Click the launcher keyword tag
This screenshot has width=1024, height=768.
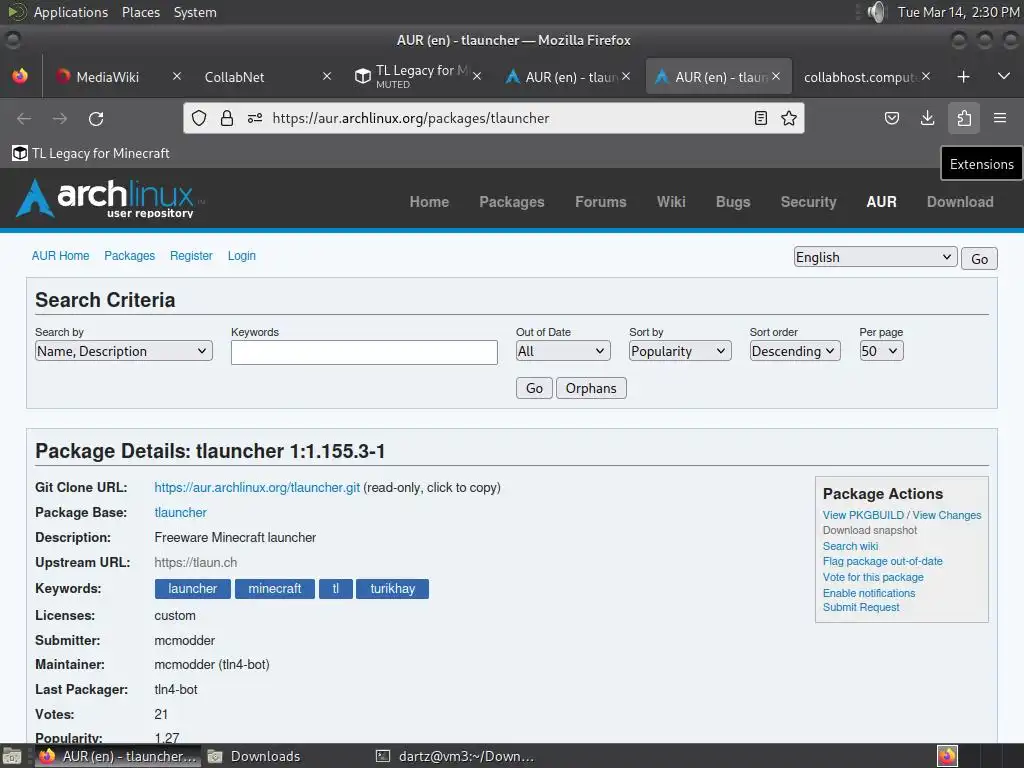coord(193,589)
